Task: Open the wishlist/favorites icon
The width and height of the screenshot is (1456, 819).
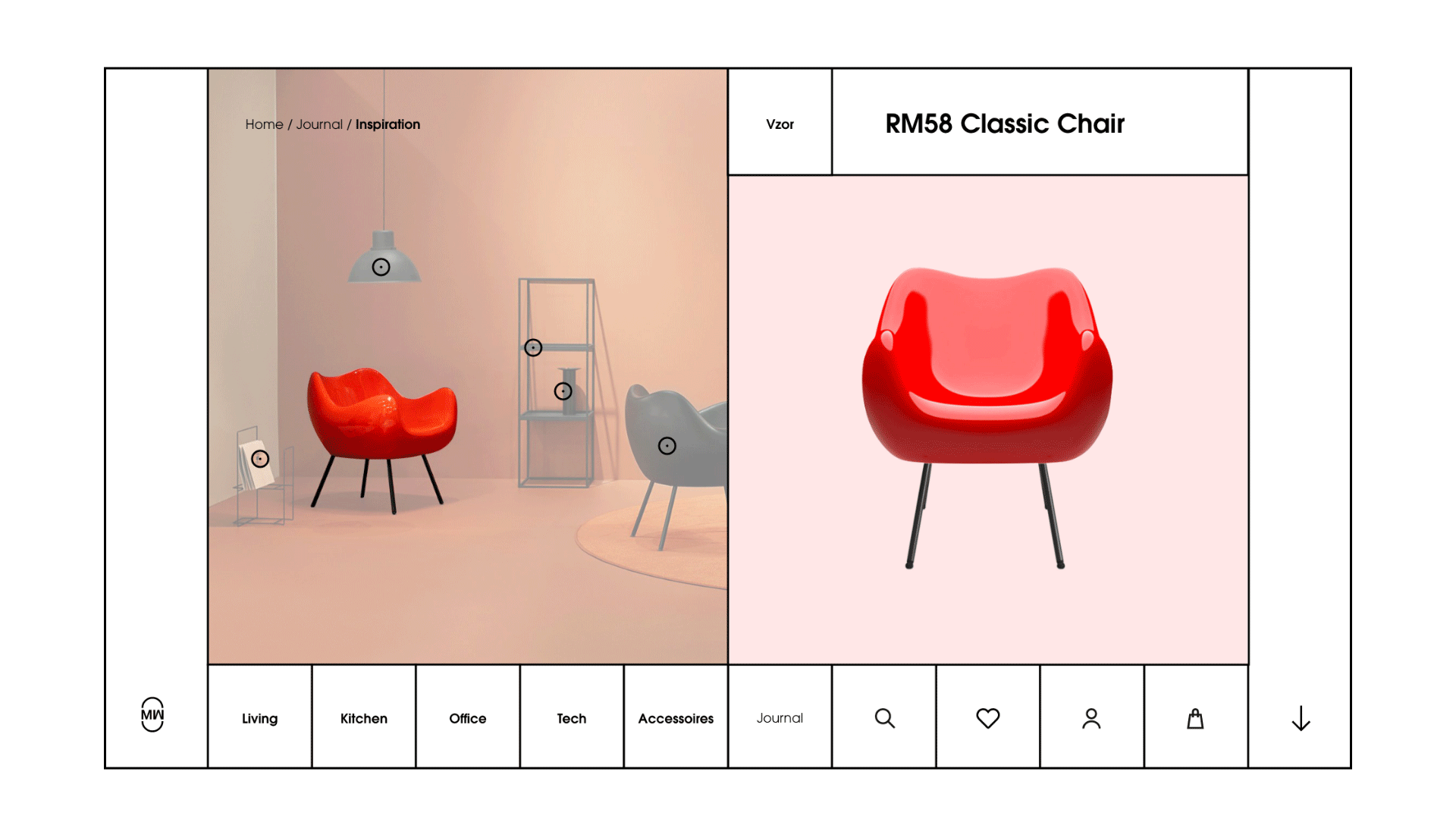Action: [x=987, y=718]
